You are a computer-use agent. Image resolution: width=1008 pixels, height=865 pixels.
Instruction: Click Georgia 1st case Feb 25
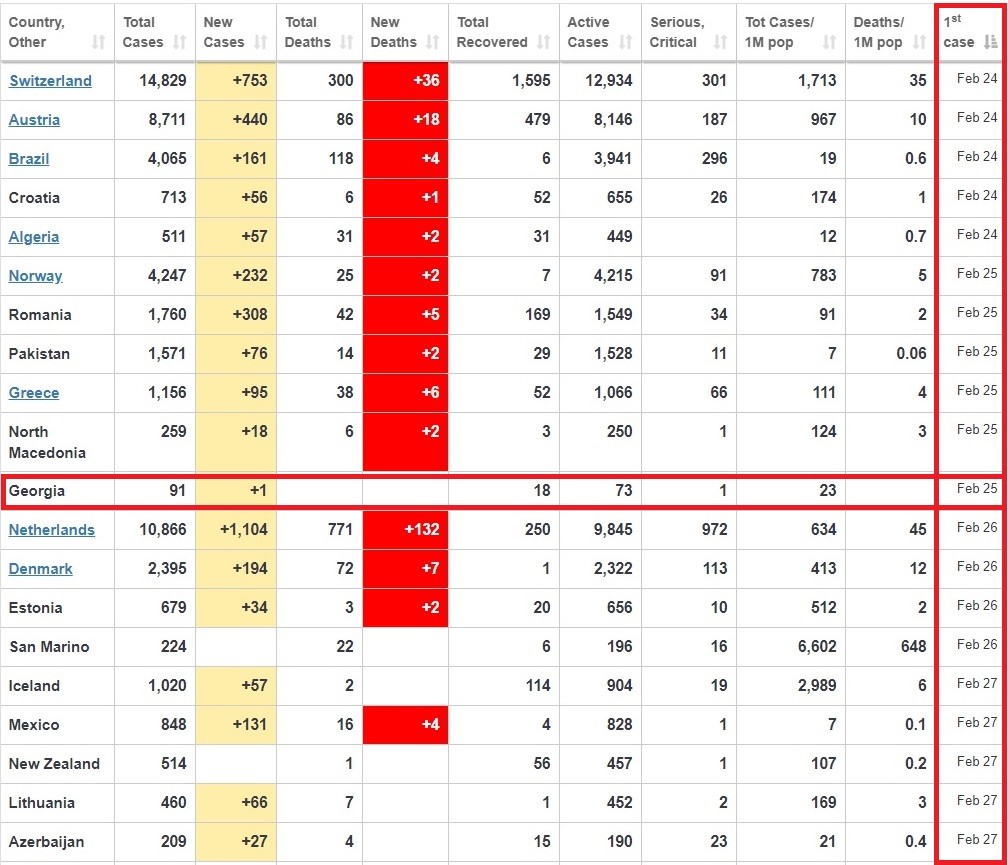point(977,489)
